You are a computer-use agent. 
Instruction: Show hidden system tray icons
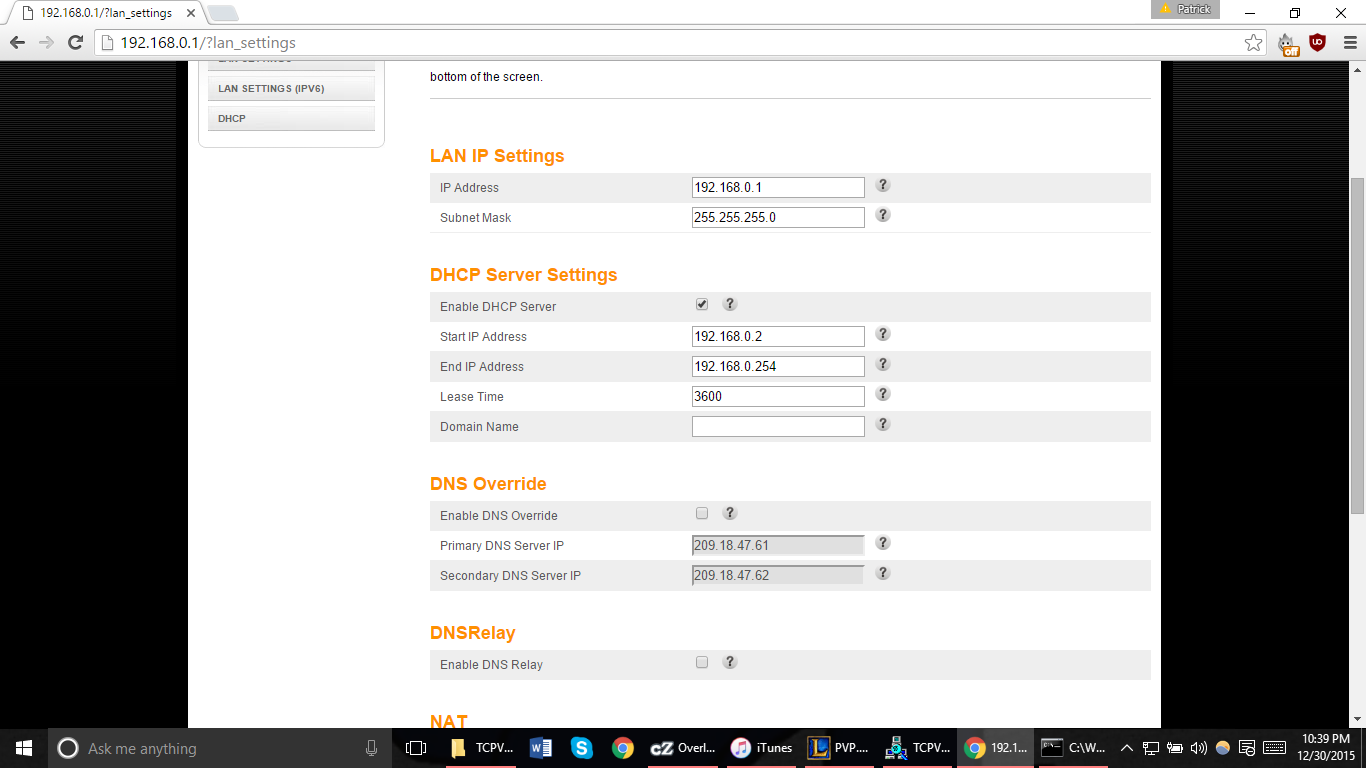[1127, 748]
